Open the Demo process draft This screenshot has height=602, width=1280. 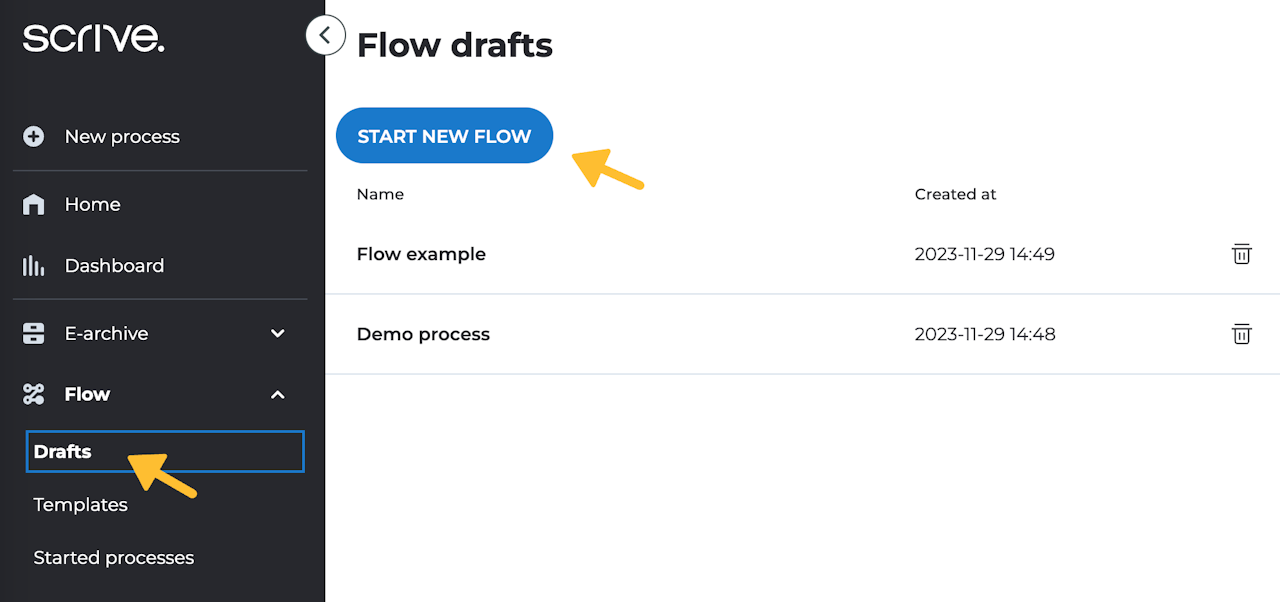(423, 334)
